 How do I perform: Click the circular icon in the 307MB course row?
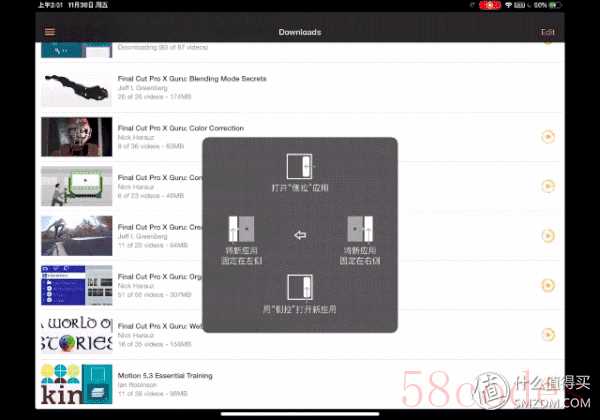[x=548, y=285]
